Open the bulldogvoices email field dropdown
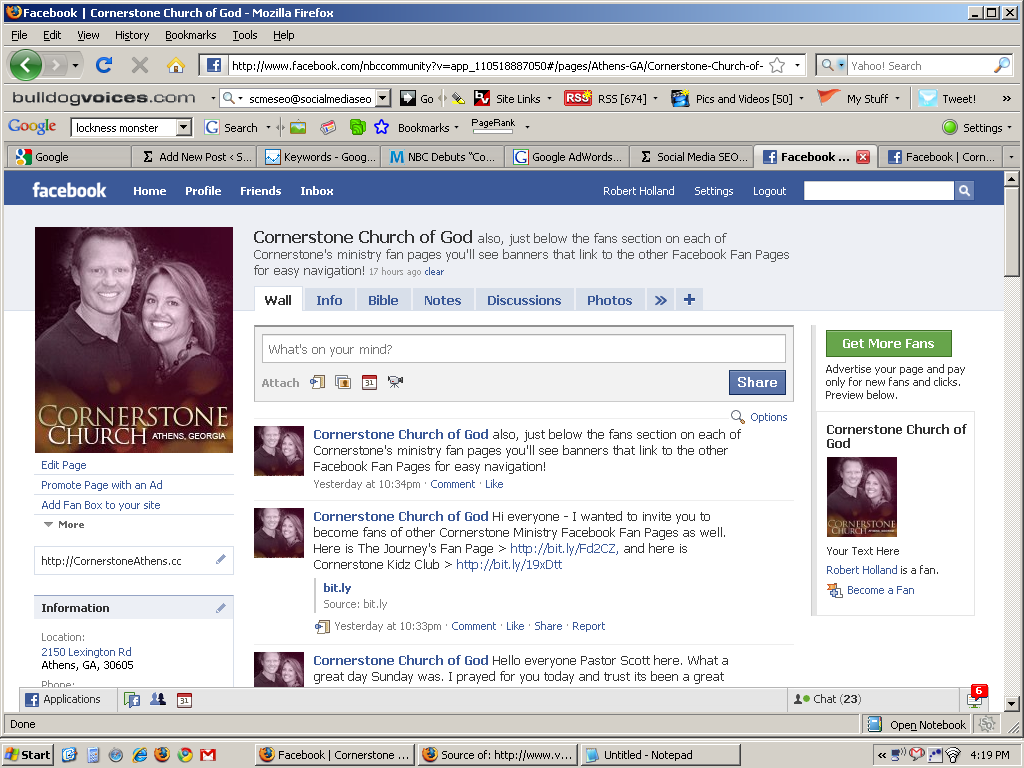Image resolution: width=1024 pixels, height=768 pixels. (x=383, y=99)
